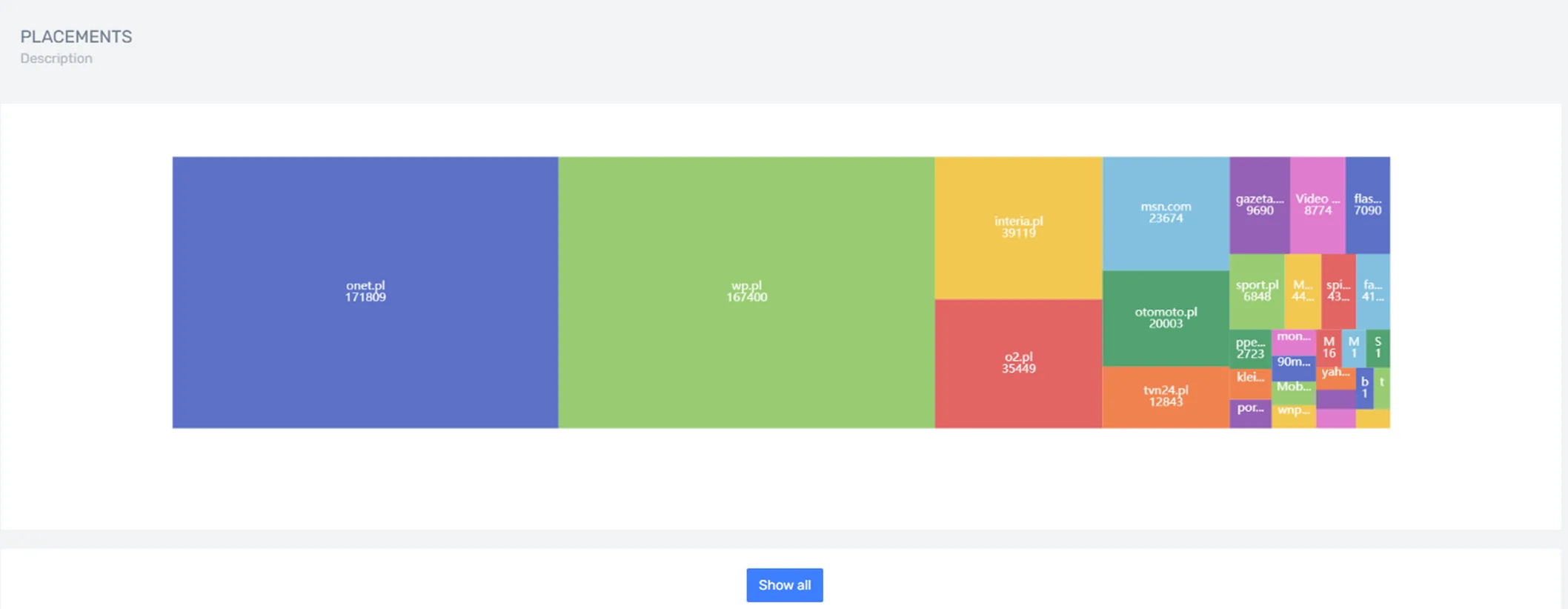This screenshot has width=1568, height=609.
Task: Click the blue flas... tile with 7090
Action: (x=1367, y=204)
